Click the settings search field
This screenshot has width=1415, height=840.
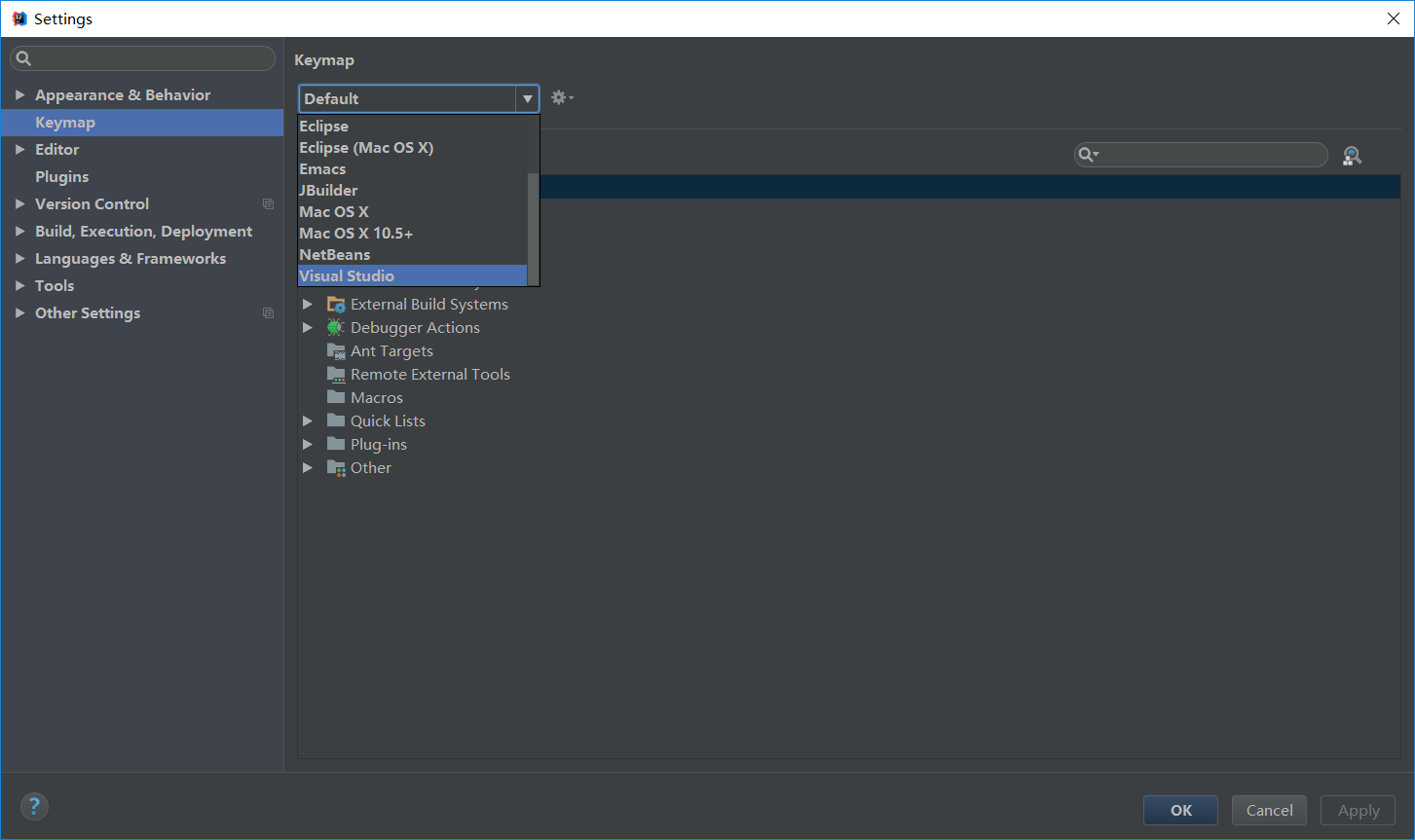143,58
